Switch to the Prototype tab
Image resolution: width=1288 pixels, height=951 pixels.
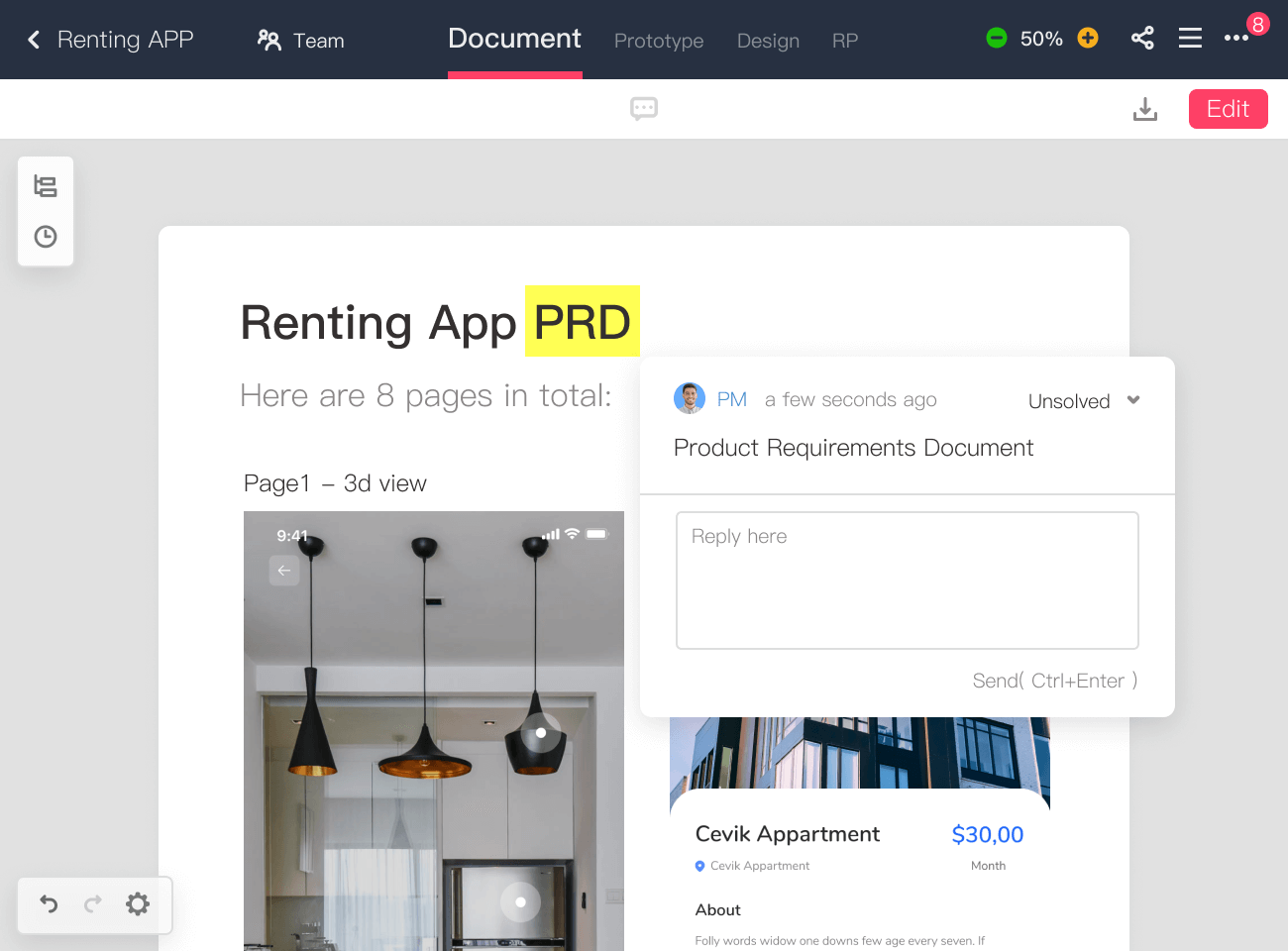pos(659,41)
